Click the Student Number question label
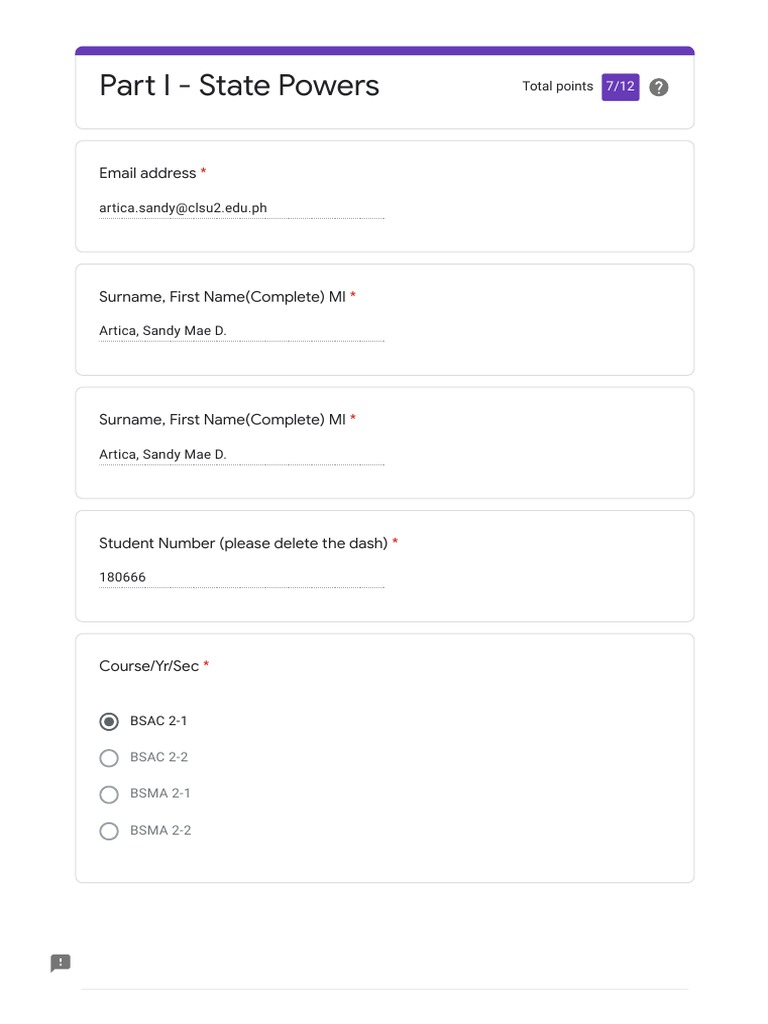Screen dimensions: 768x1024 pos(243,543)
